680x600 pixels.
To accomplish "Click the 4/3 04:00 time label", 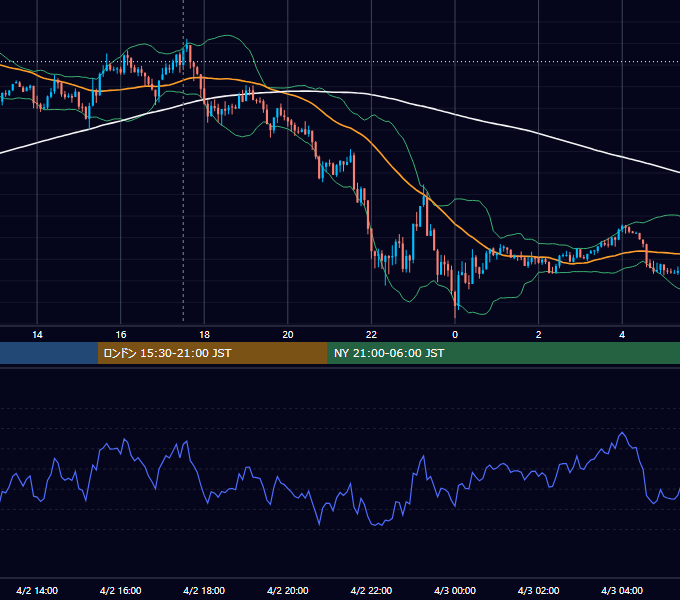I will pyautogui.click(x=622, y=590).
